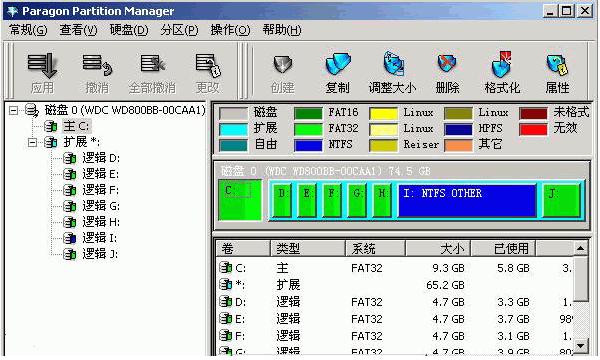Click the Copy (复制) partition icon

pyautogui.click(x=338, y=64)
